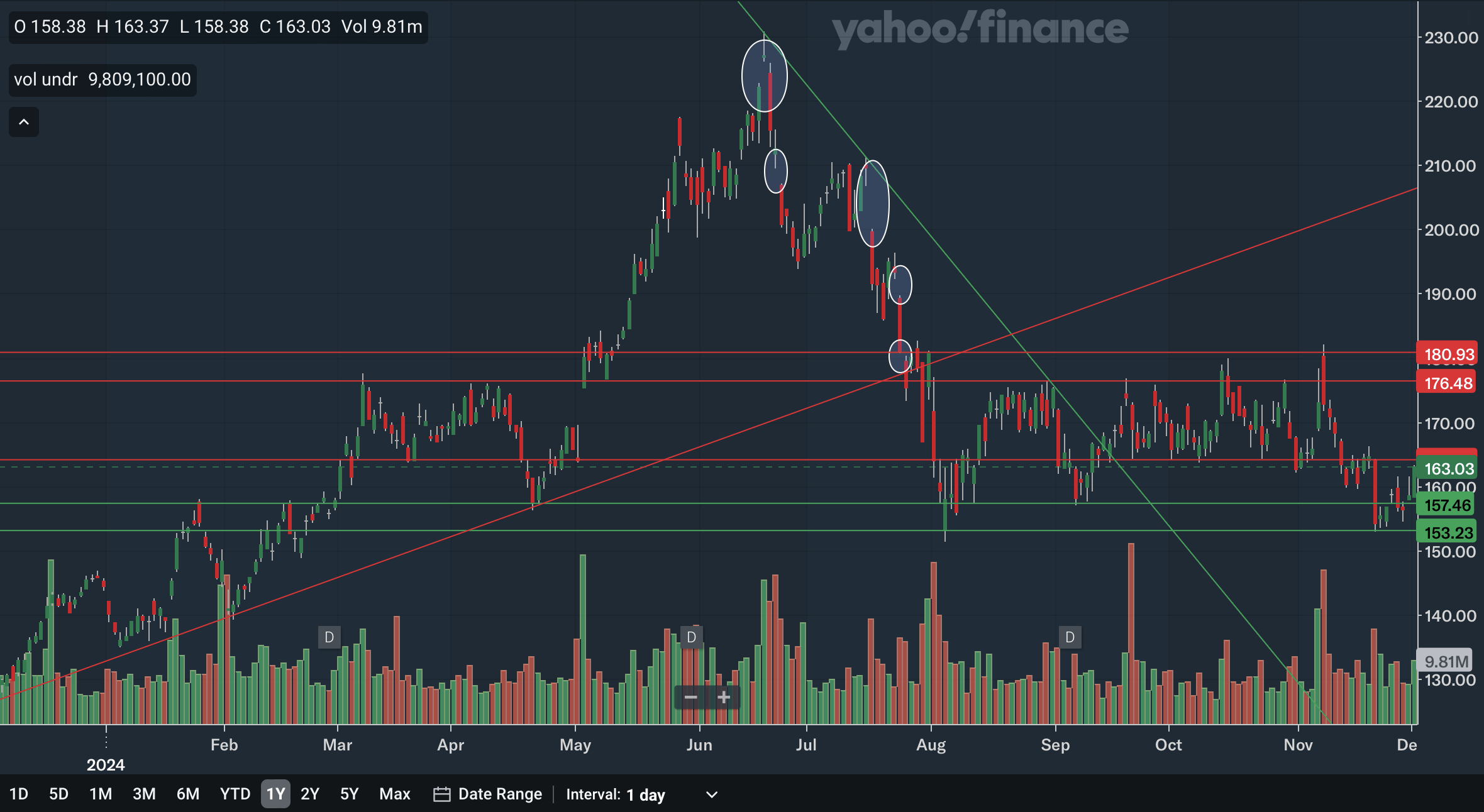
Task: Select the 1D time range
Action: (19, 794)
